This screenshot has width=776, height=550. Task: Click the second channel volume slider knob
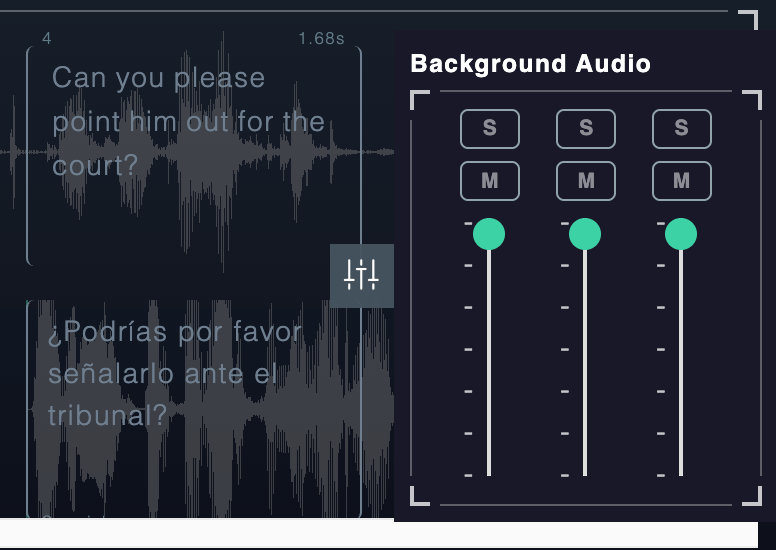(x=585, y=234)
